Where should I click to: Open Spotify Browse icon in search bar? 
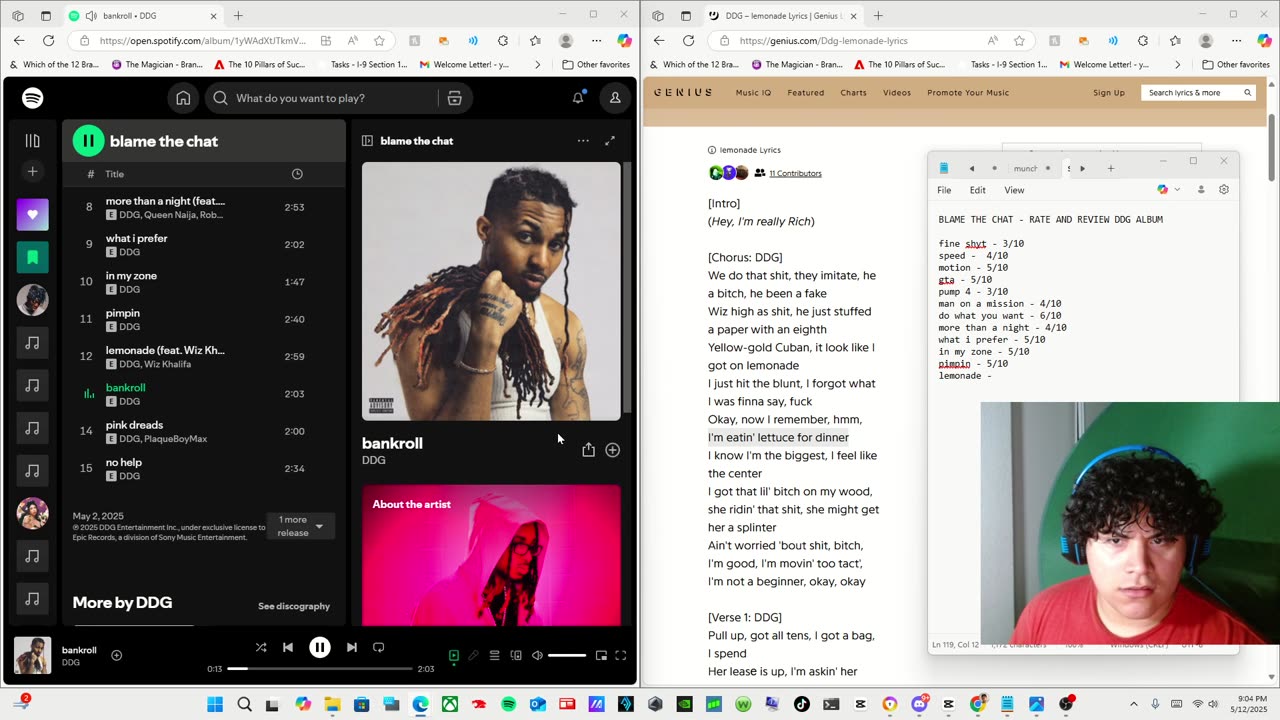pyautogui.click(x=454, y=98)
